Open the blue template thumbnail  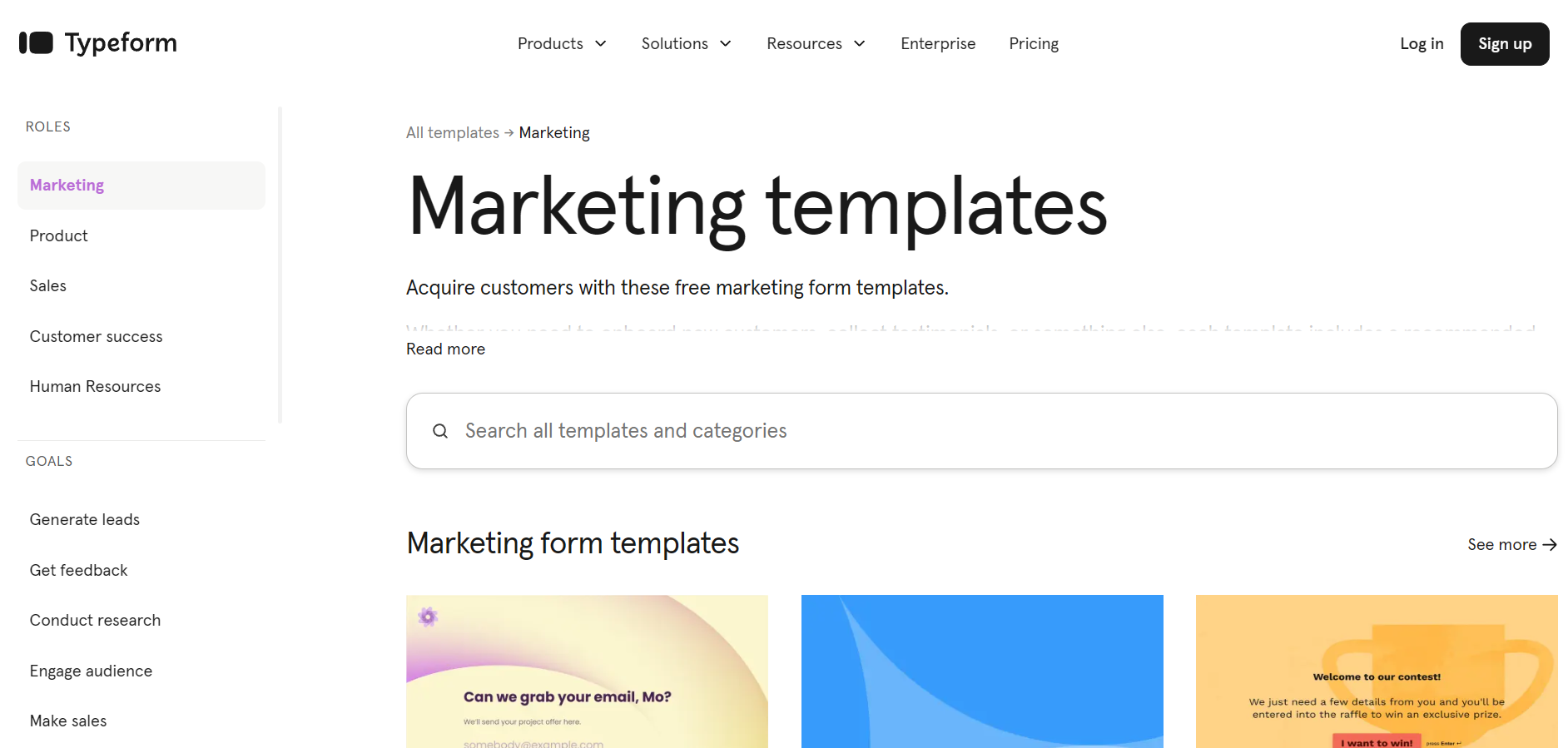982,671
